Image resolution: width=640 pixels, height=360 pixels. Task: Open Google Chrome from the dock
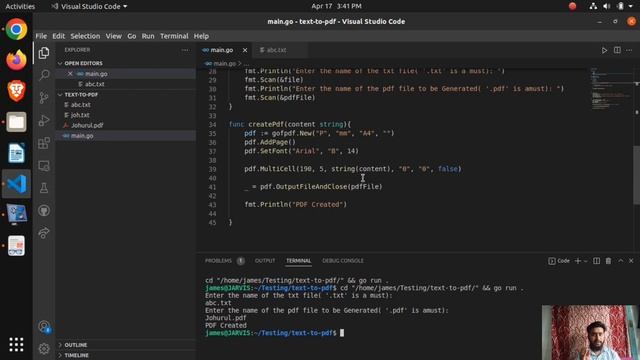point(16,29)
